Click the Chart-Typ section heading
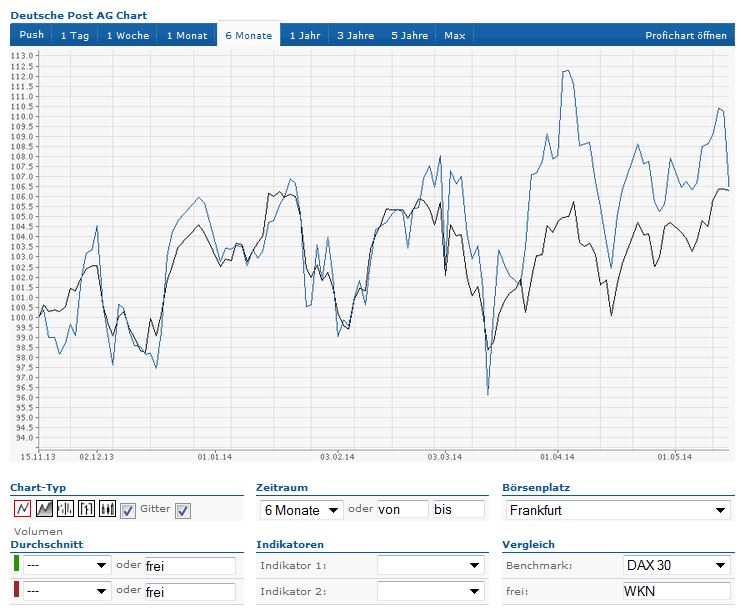 point(38,487)
